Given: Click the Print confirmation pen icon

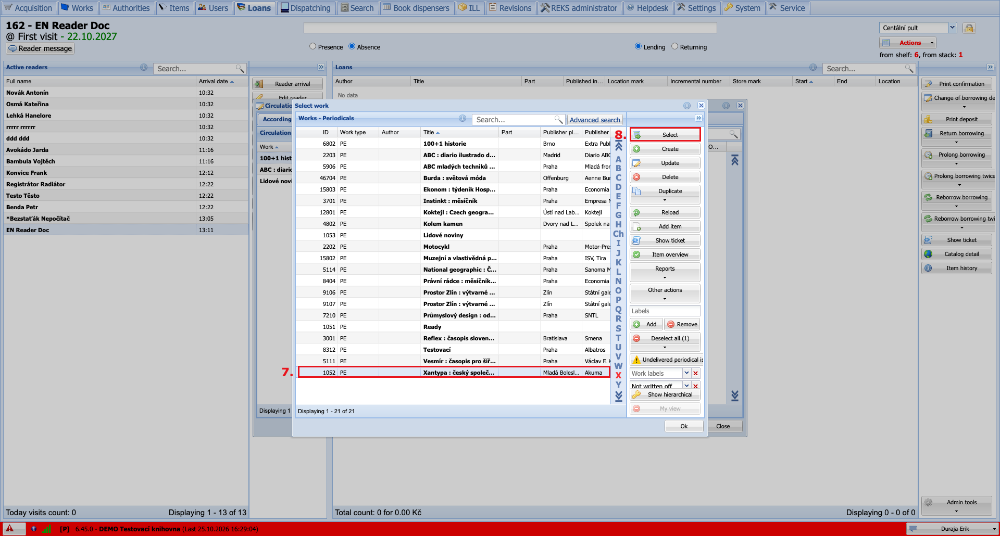Looking at the screenshot, I should [929, 84].
